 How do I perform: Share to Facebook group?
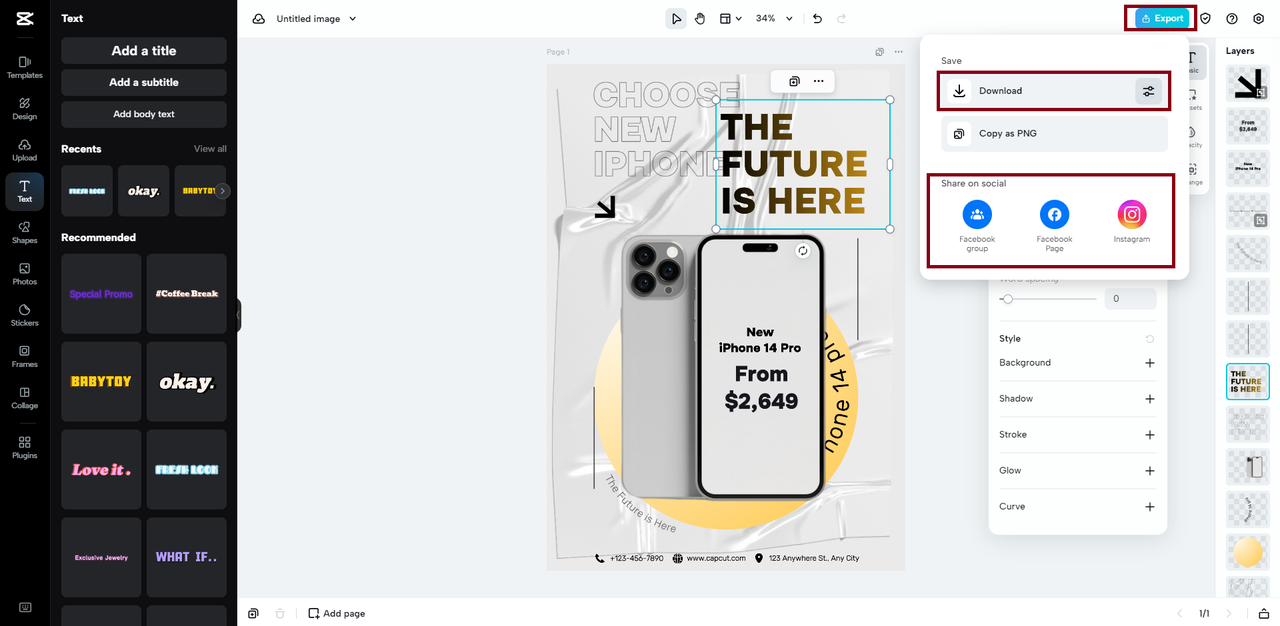click(977, 226)
